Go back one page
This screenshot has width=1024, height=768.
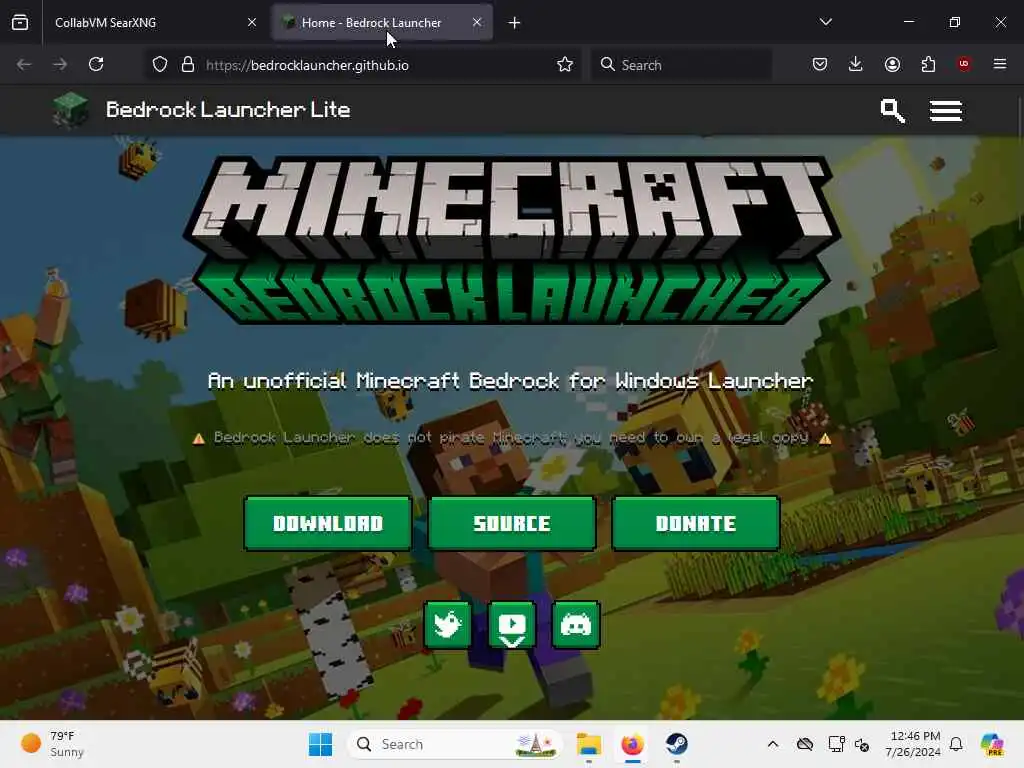tap(24, 64)
